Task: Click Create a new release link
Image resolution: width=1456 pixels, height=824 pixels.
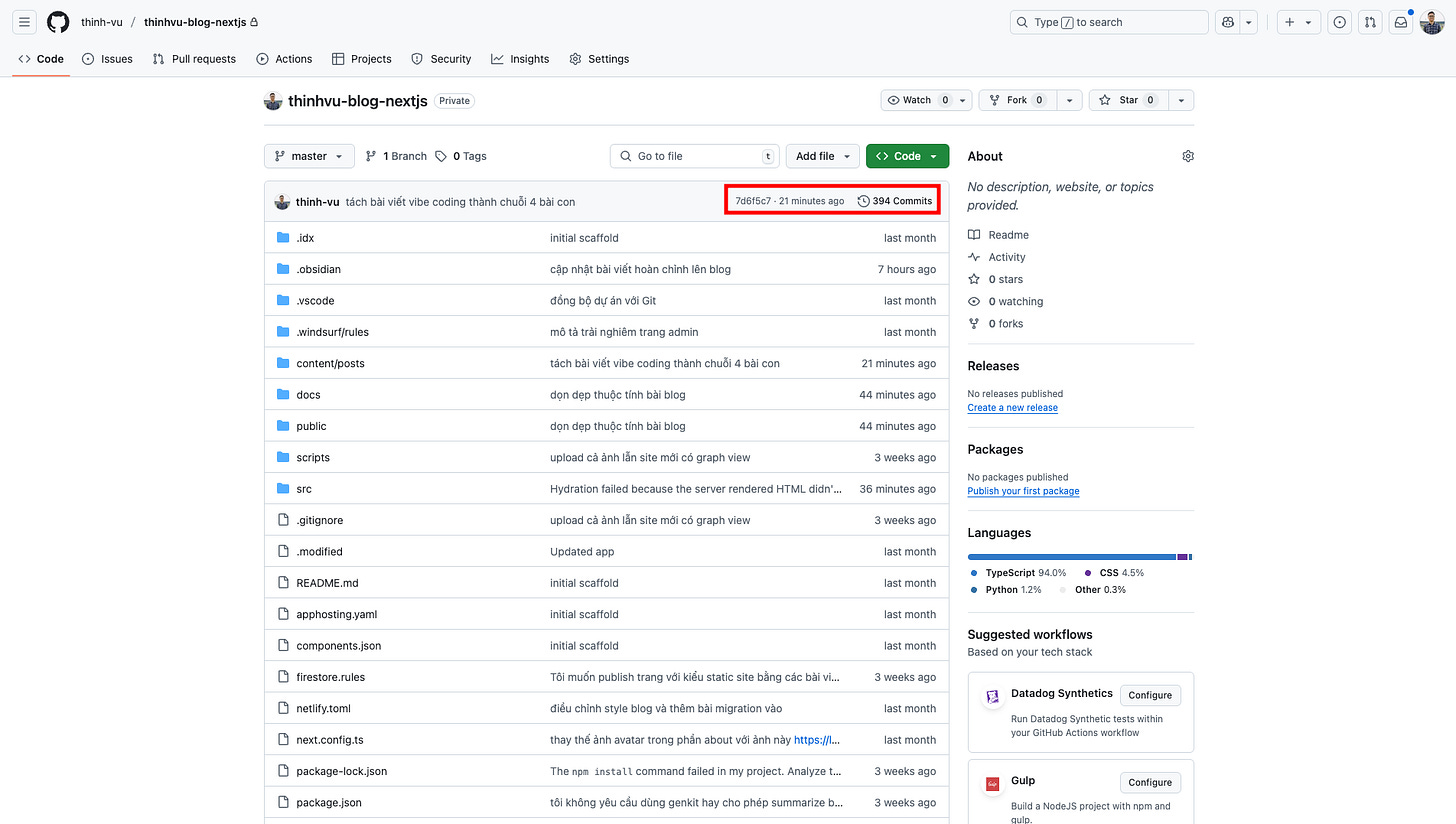Action: [x=1012, y=408]
